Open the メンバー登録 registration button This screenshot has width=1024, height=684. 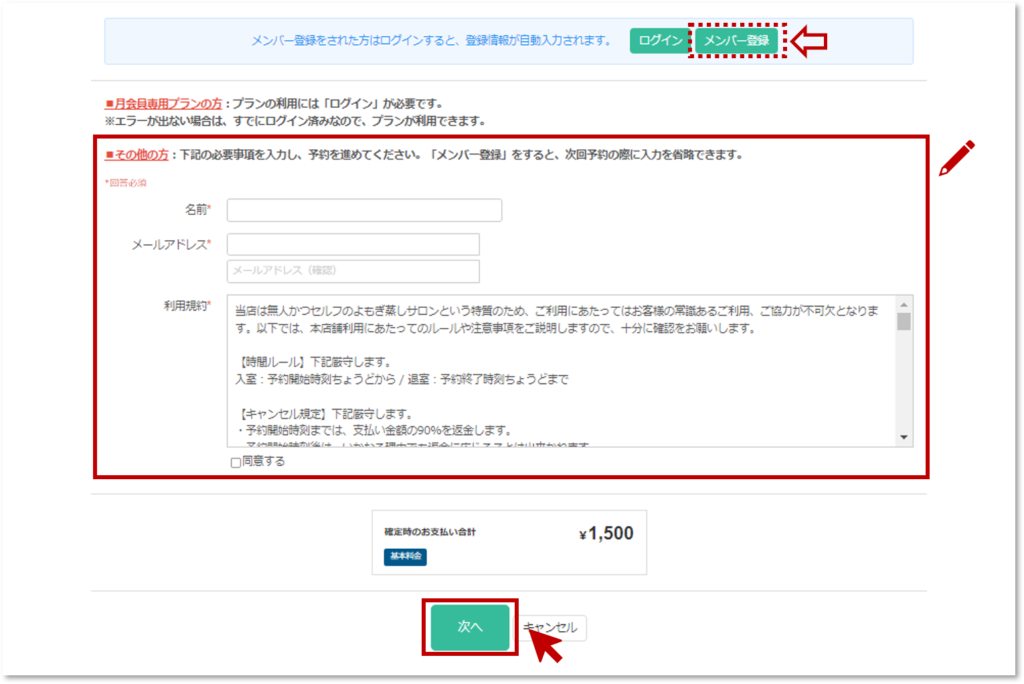(x=737, y=41)
